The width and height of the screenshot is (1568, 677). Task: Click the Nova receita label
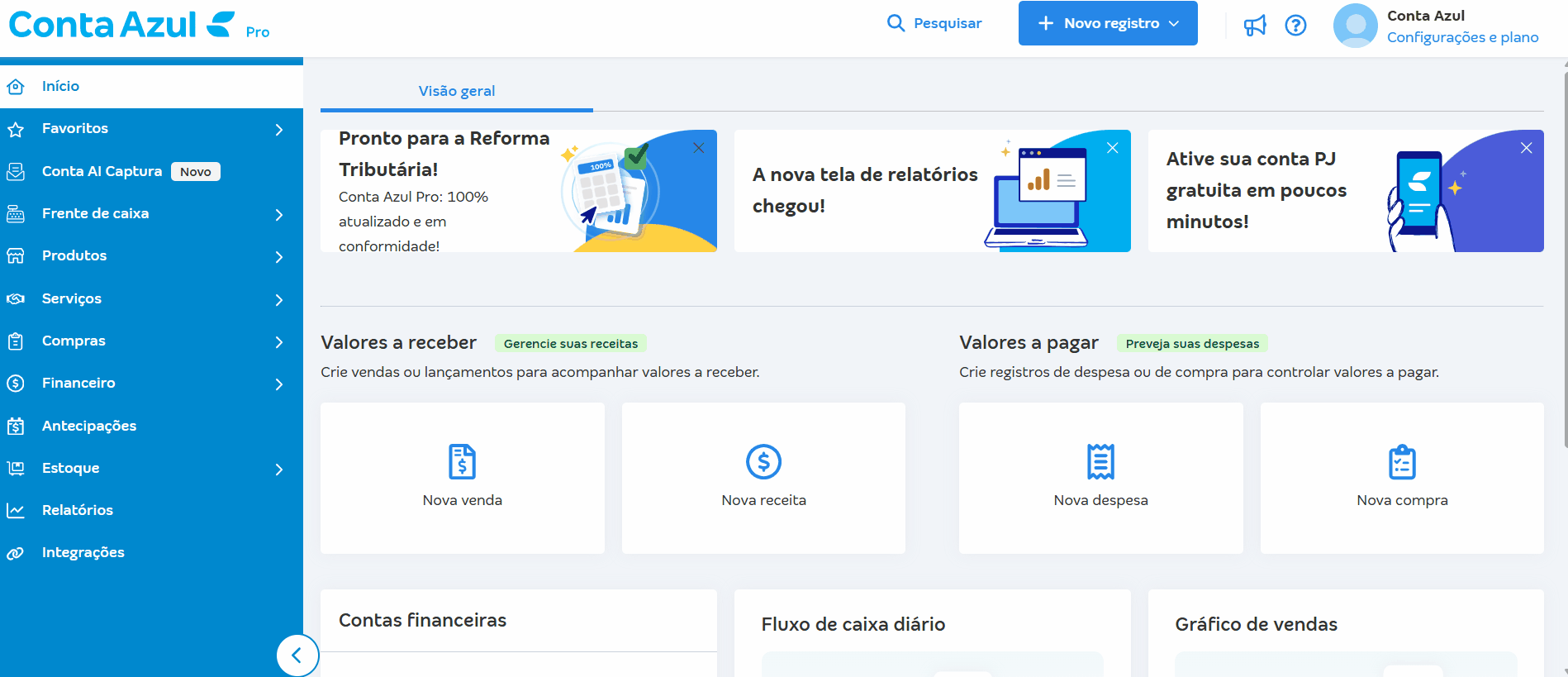[763, 500]
